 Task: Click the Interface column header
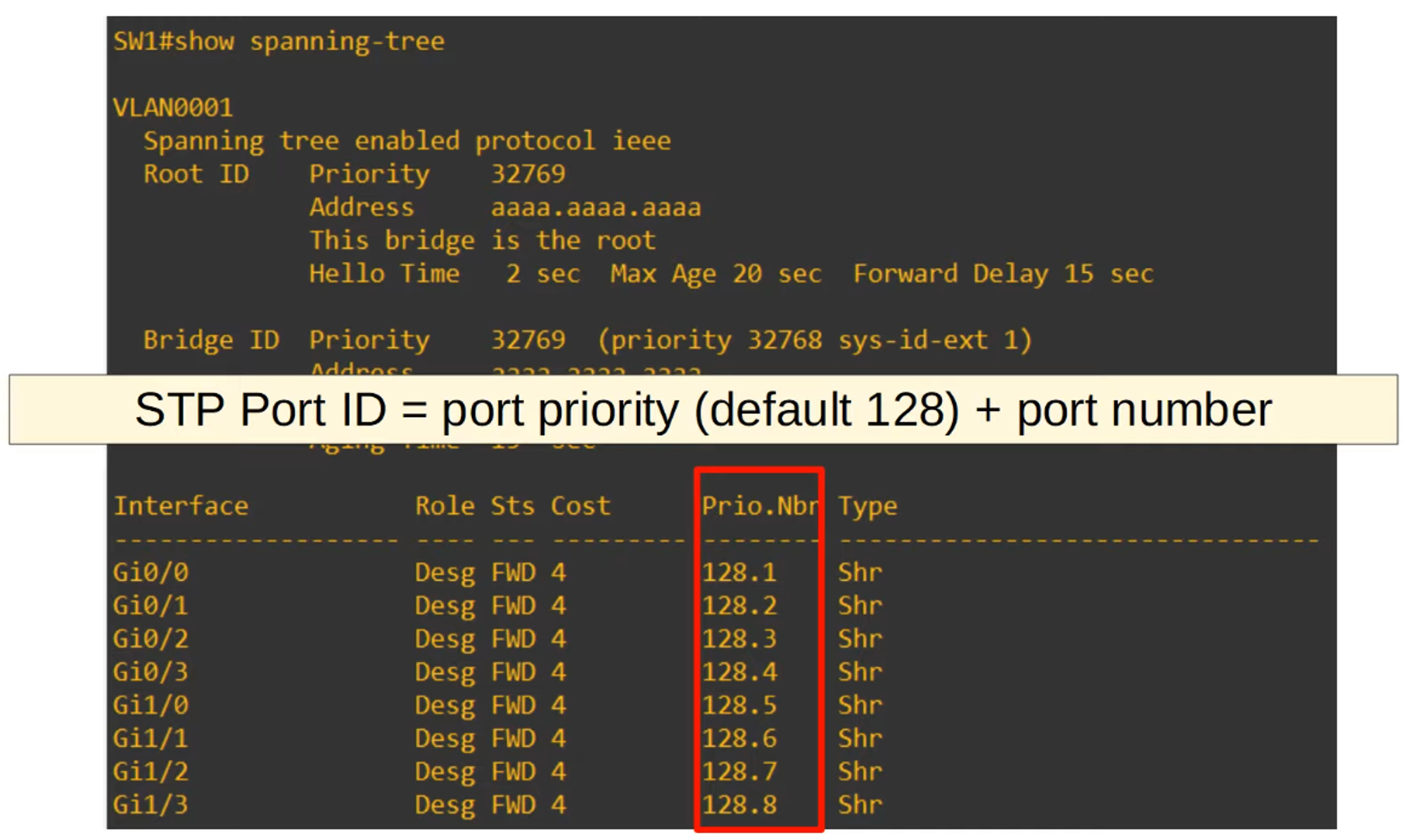tap(181, 506)
